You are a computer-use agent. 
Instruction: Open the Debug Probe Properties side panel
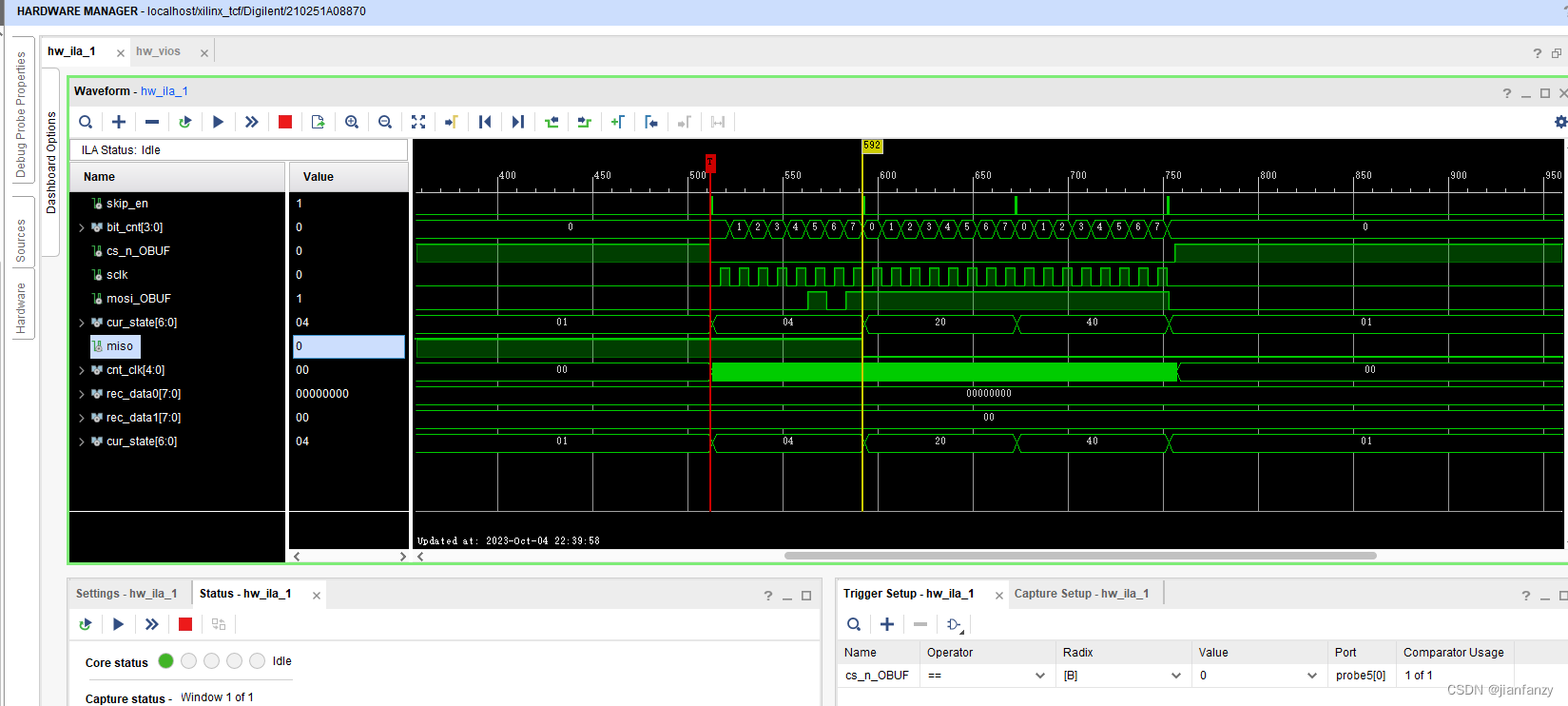click(x=21, y=115)
